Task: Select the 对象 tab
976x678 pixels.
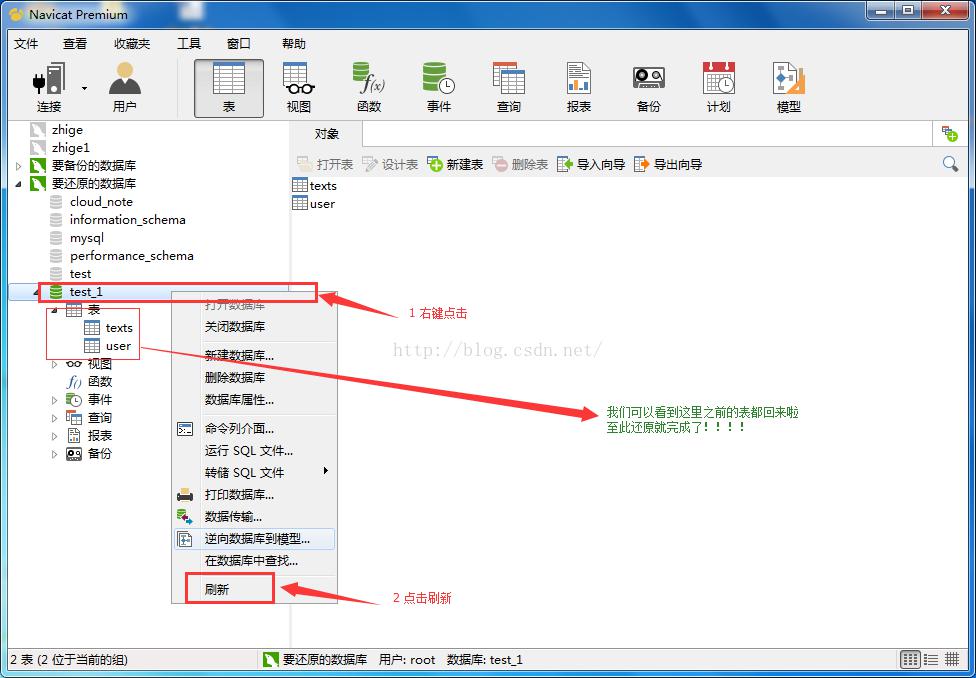Action: (327, 133)
